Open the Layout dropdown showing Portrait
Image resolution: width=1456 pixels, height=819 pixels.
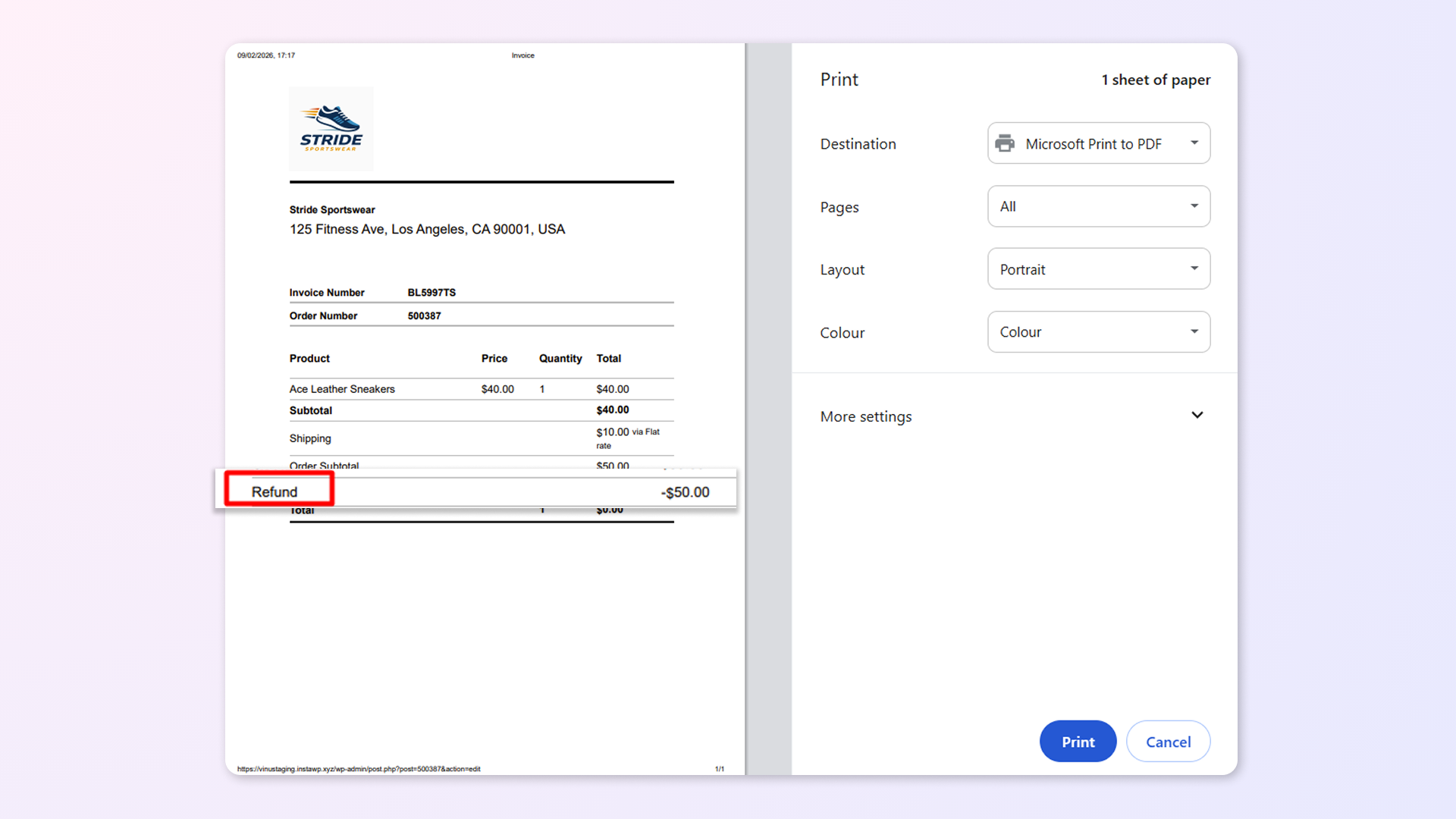pos(1098,269)
